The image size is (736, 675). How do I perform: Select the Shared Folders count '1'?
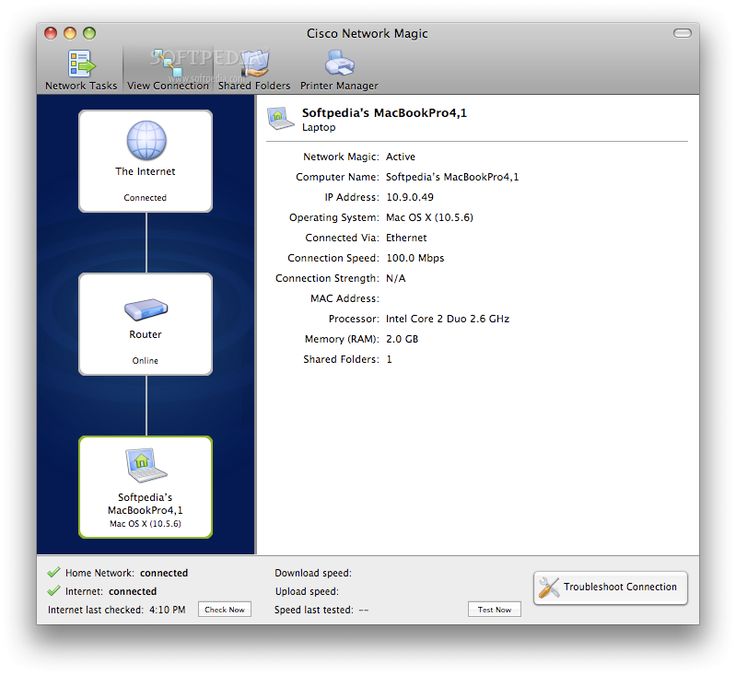[x=389, y=359]
